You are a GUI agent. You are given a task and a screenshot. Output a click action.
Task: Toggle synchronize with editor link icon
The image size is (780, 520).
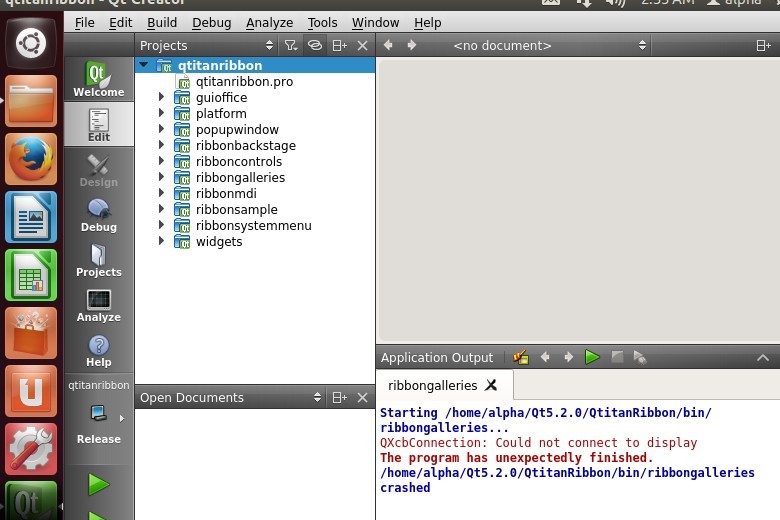(314, 45)
